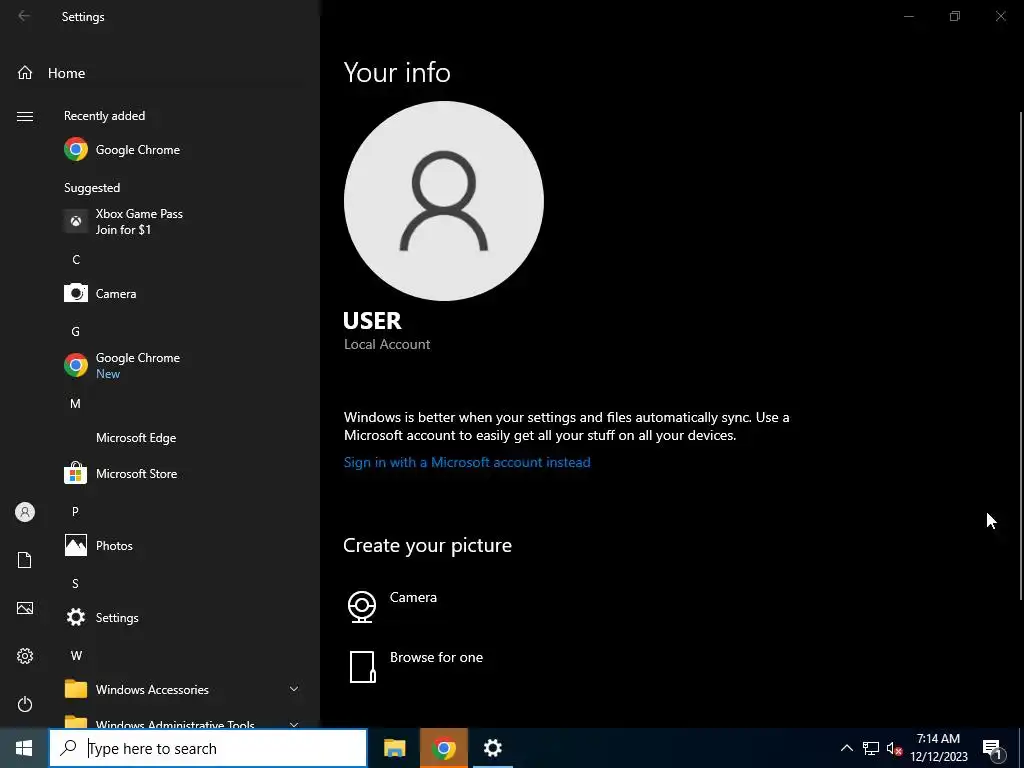Click Sign in with a Microsoft account instead
The image size is (1024, 768).
(x=467, y=462)
